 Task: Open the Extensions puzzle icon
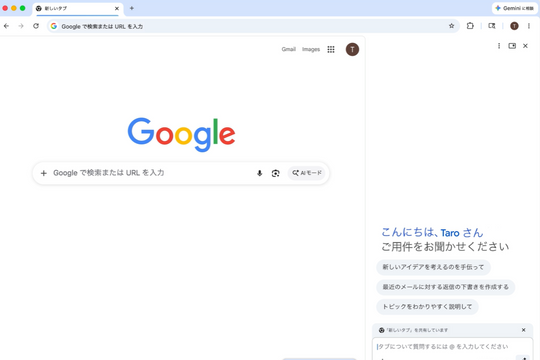click(x=470, y=26)
